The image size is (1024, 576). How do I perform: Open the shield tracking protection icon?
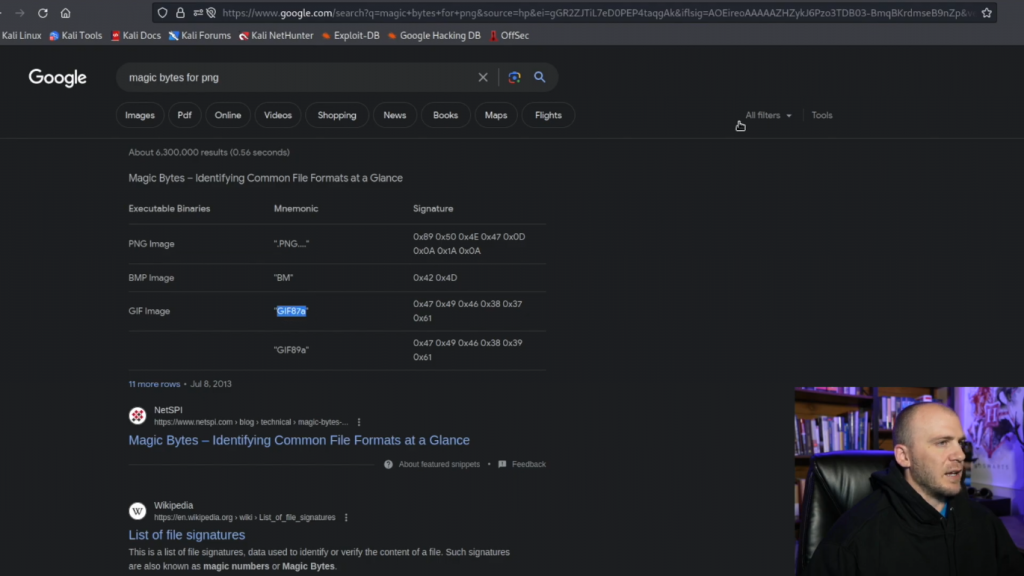point(163,12)
